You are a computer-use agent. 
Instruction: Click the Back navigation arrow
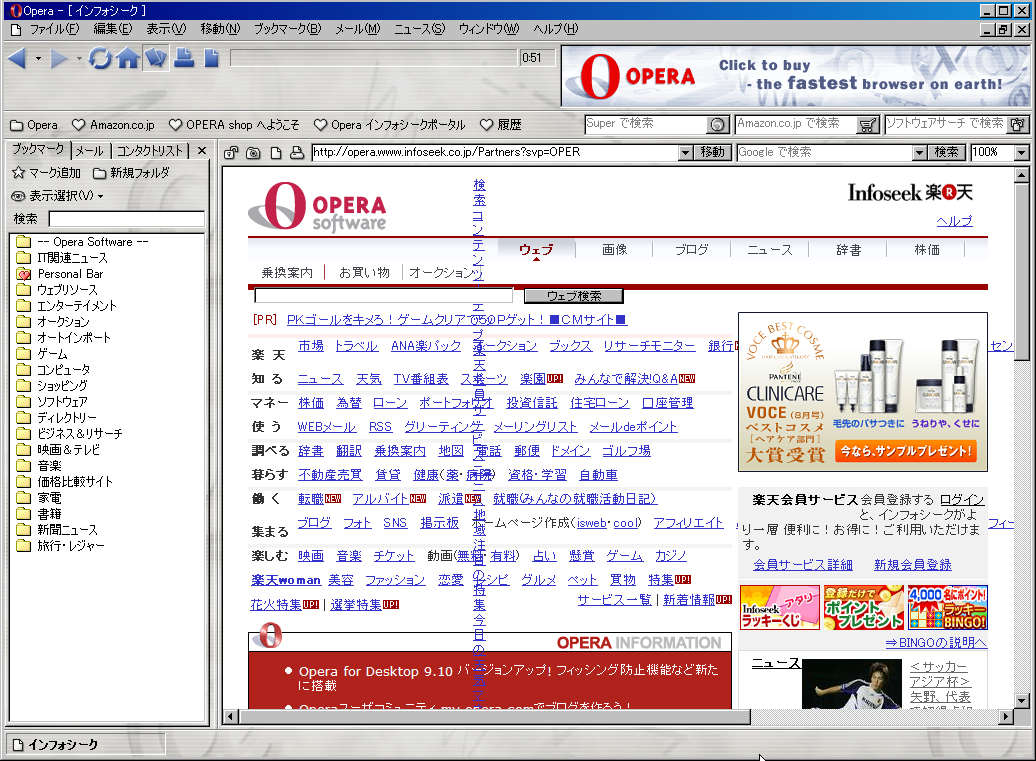click(17, 58)
